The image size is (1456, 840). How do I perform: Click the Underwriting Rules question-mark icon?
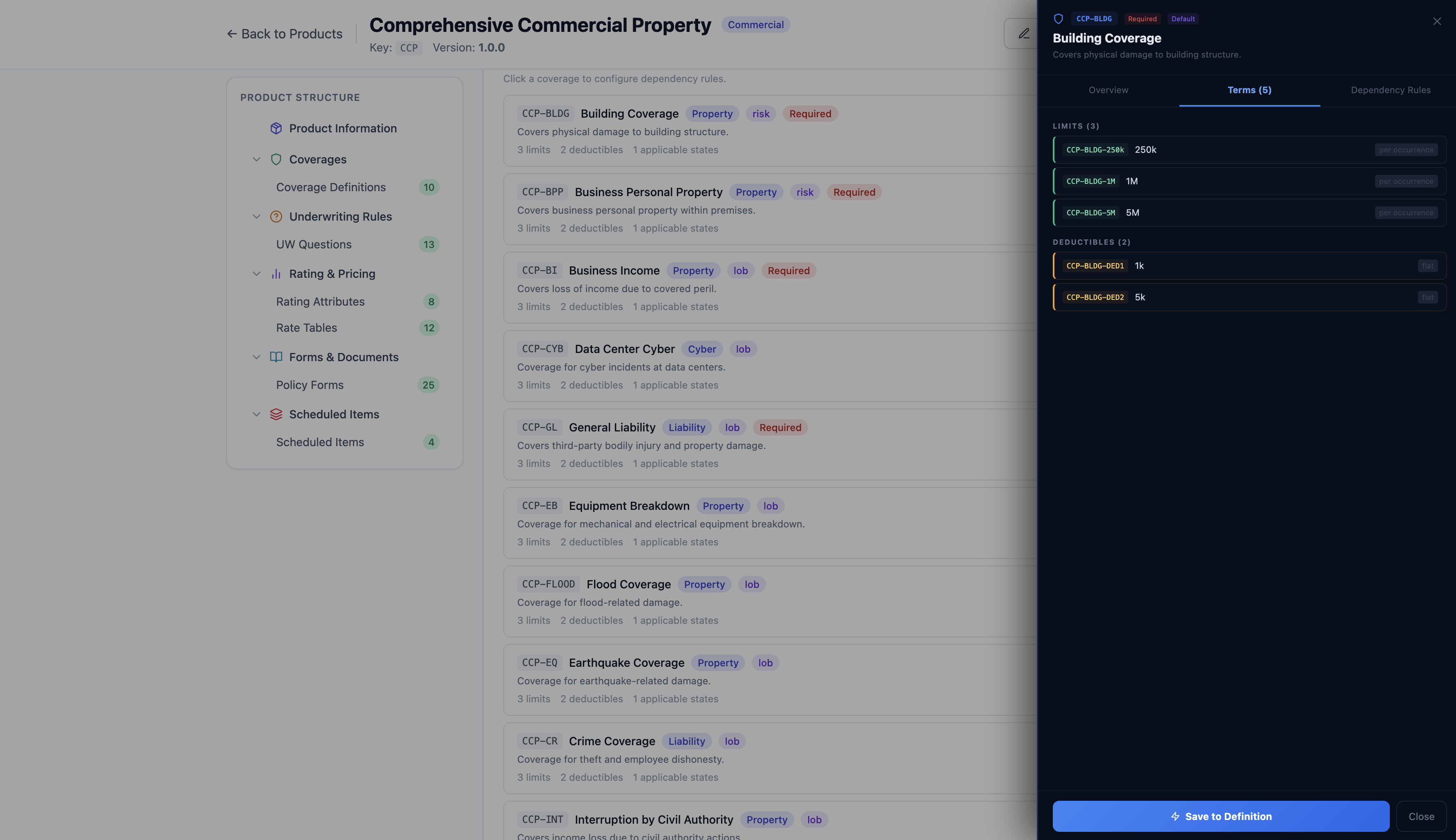click(276, 217)
